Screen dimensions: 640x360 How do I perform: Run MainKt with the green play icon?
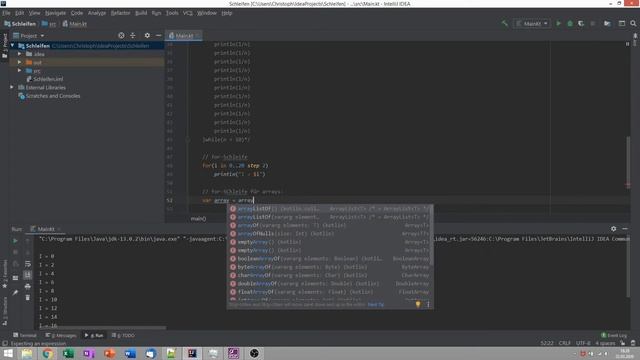click(x=558, y=24)
